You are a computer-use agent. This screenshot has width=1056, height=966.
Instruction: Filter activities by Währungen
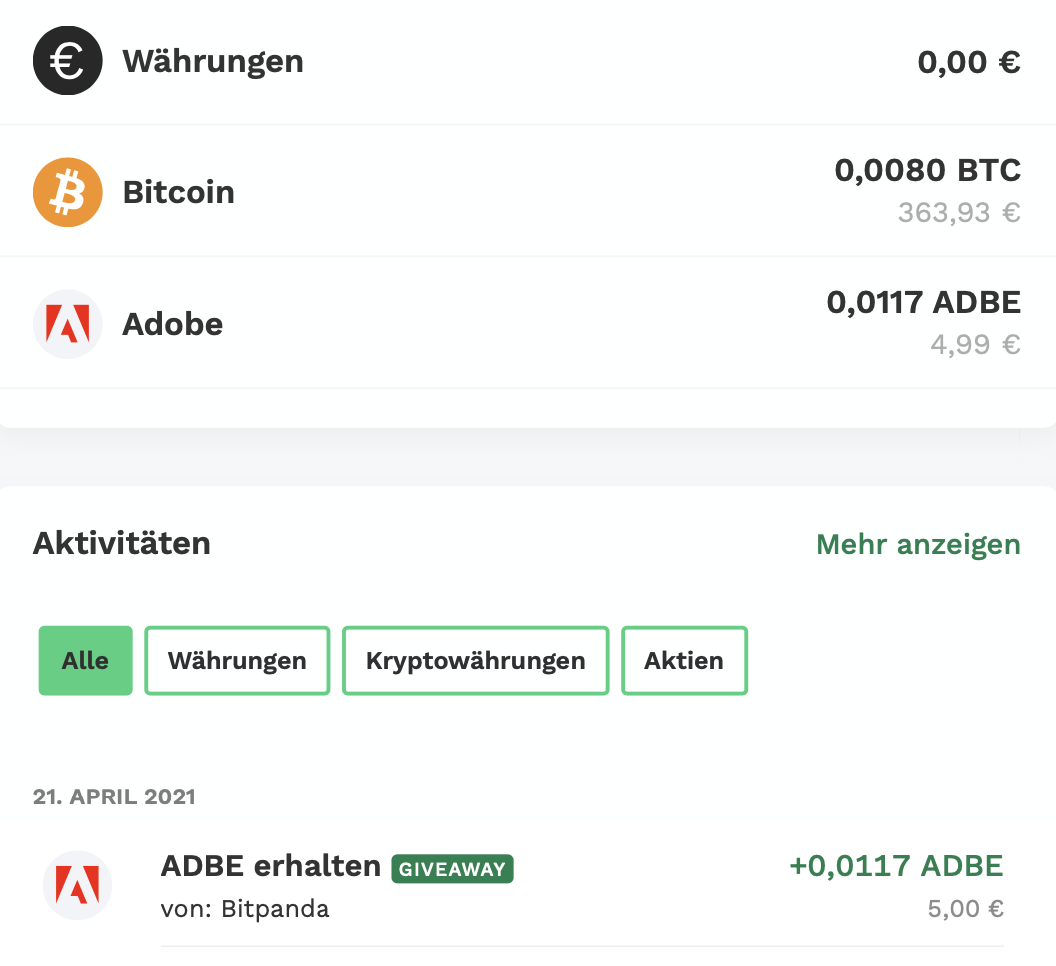[x=237, y=661]
